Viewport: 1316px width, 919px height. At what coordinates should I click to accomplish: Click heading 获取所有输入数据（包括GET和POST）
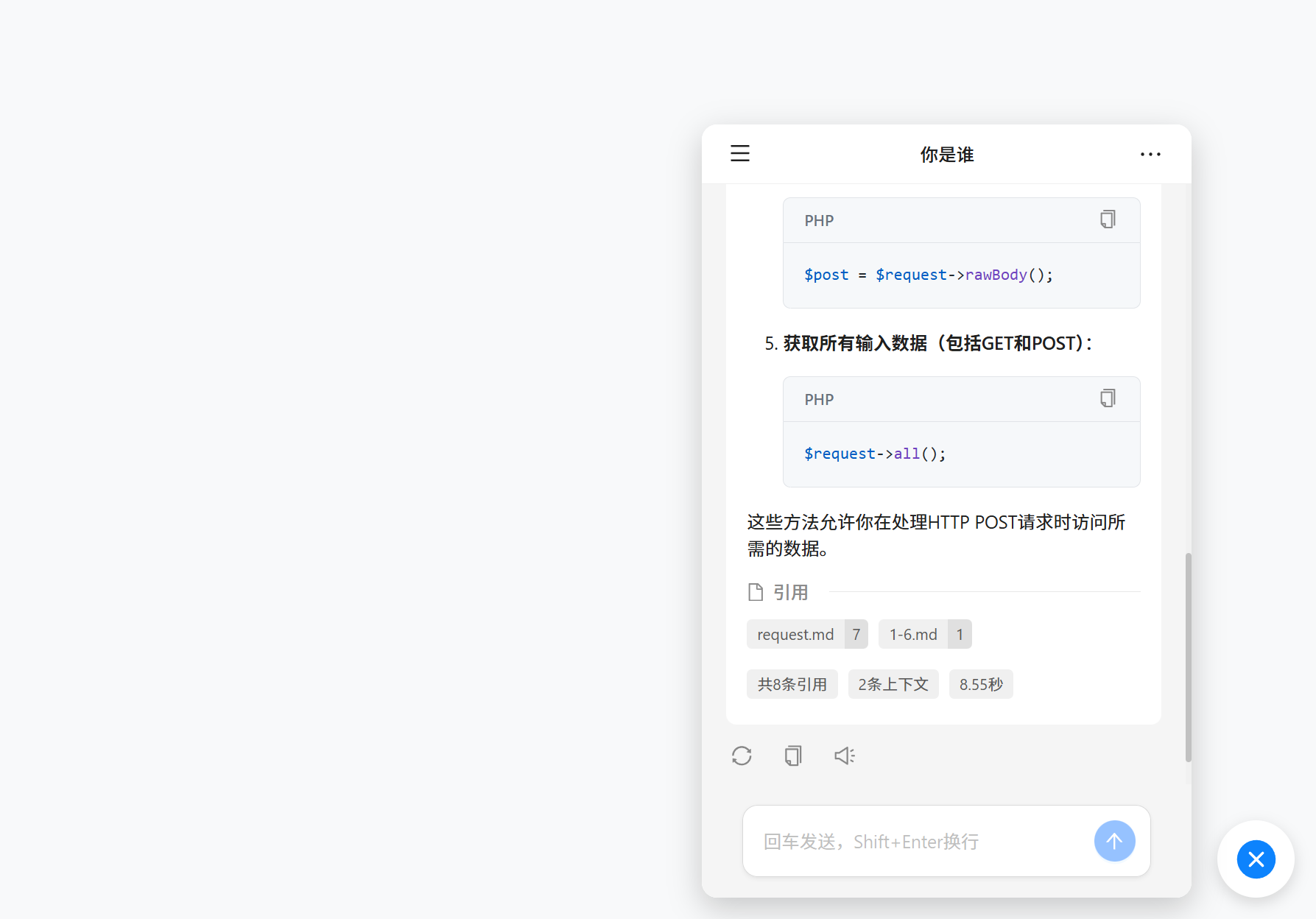tap(937, 343)
